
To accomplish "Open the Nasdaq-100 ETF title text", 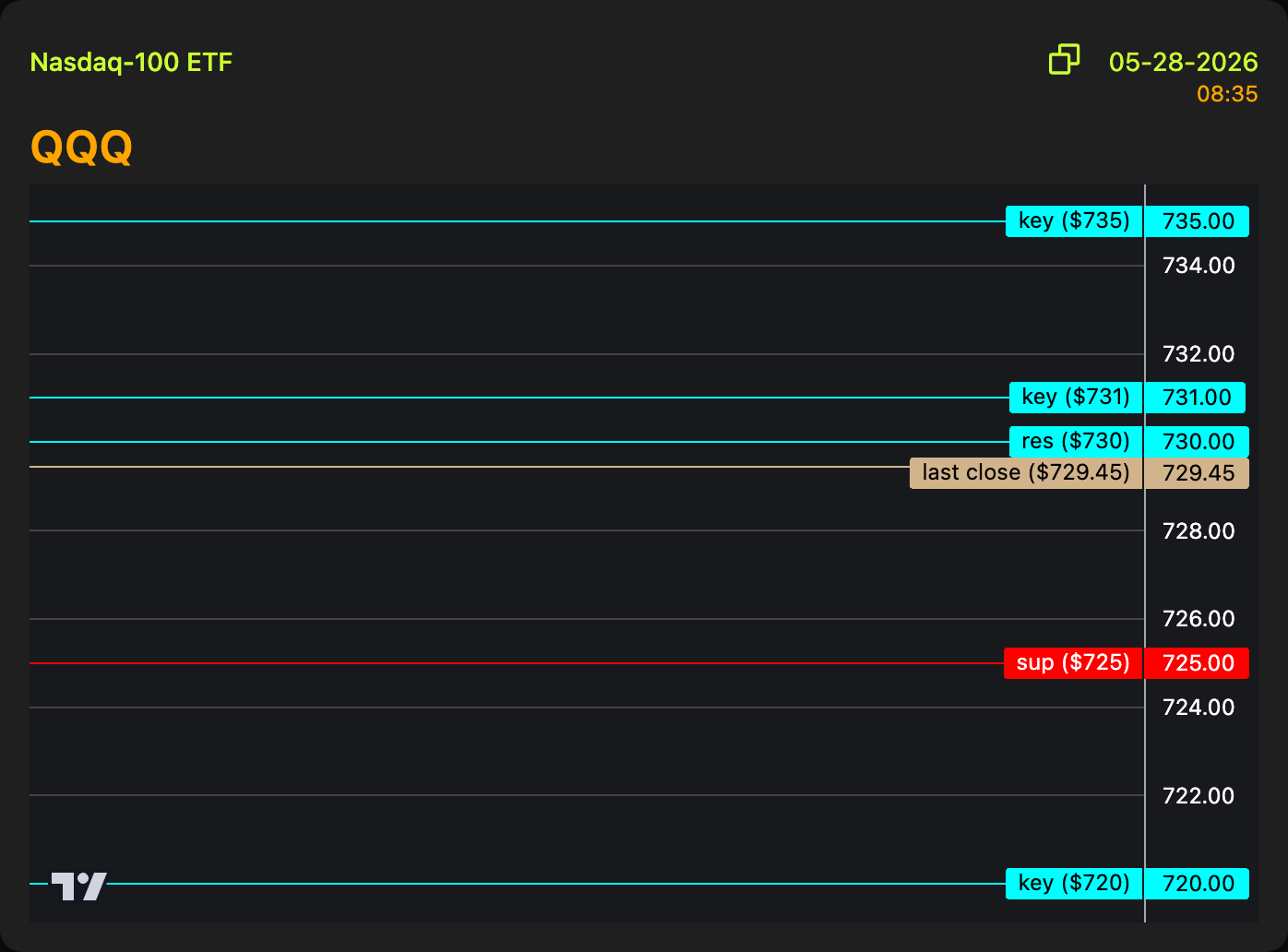I will pos(131,63).
